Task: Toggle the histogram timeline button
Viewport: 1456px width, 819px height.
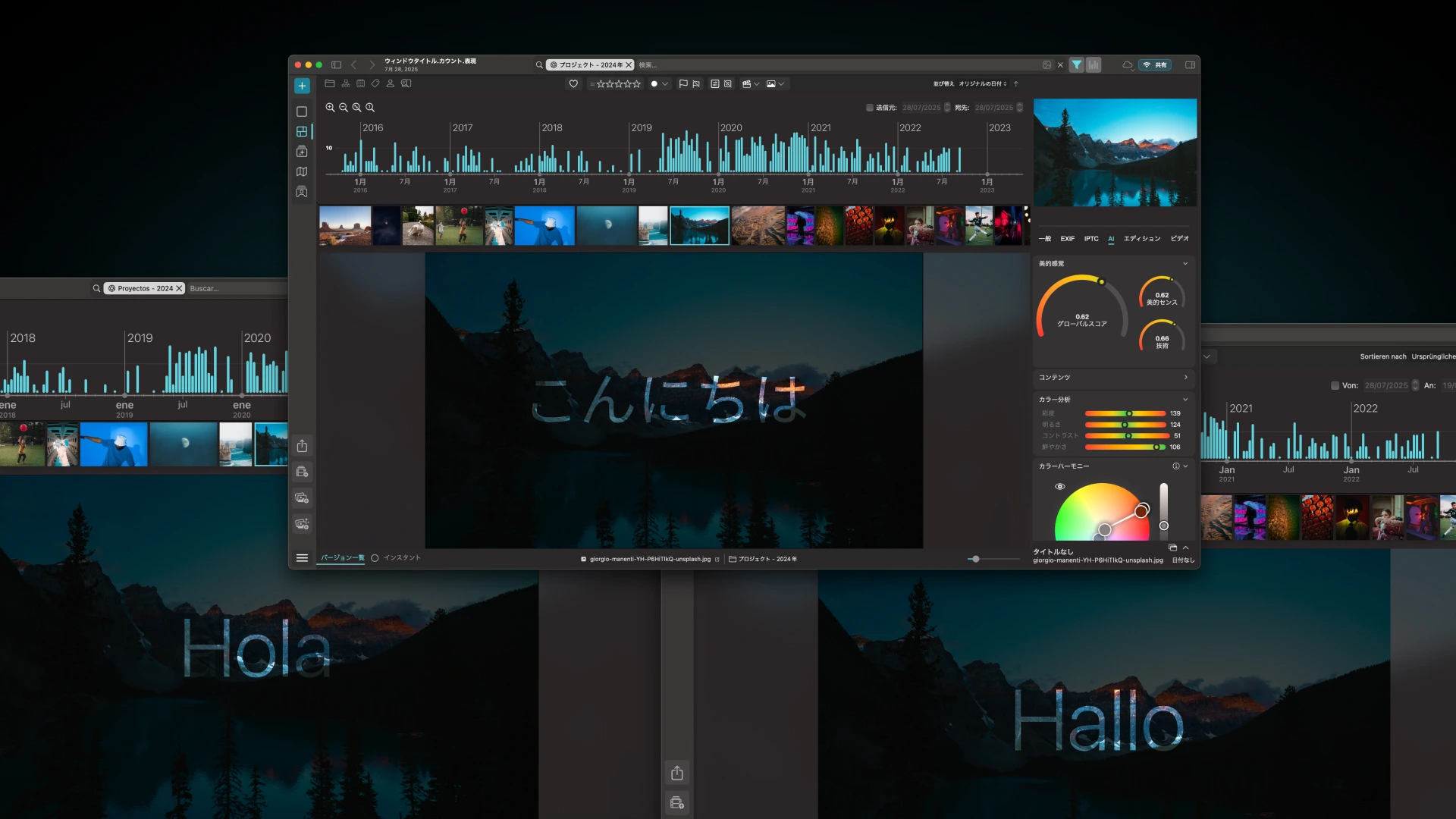Action: click(x=1094, y=65)
